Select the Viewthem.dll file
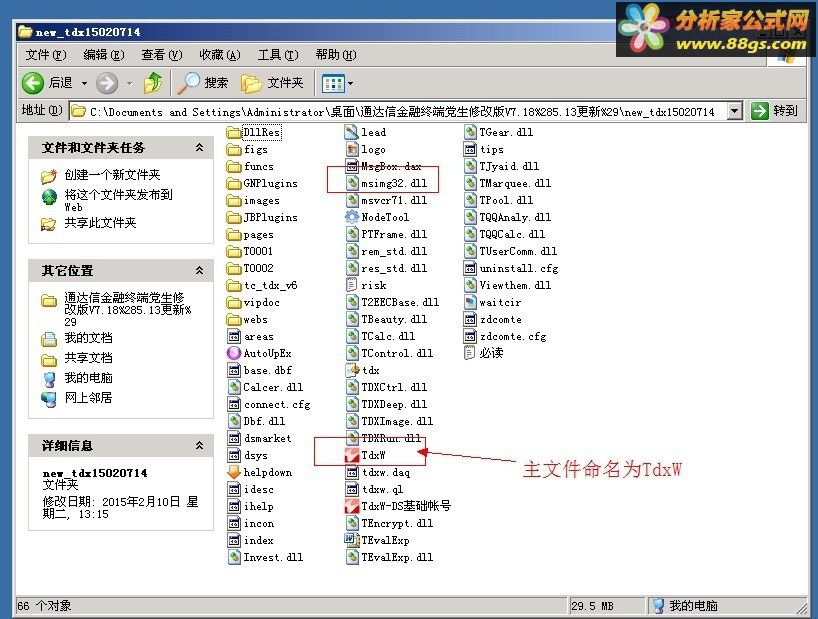This screenshot has width=818, height=619. (x=507, y=285)
